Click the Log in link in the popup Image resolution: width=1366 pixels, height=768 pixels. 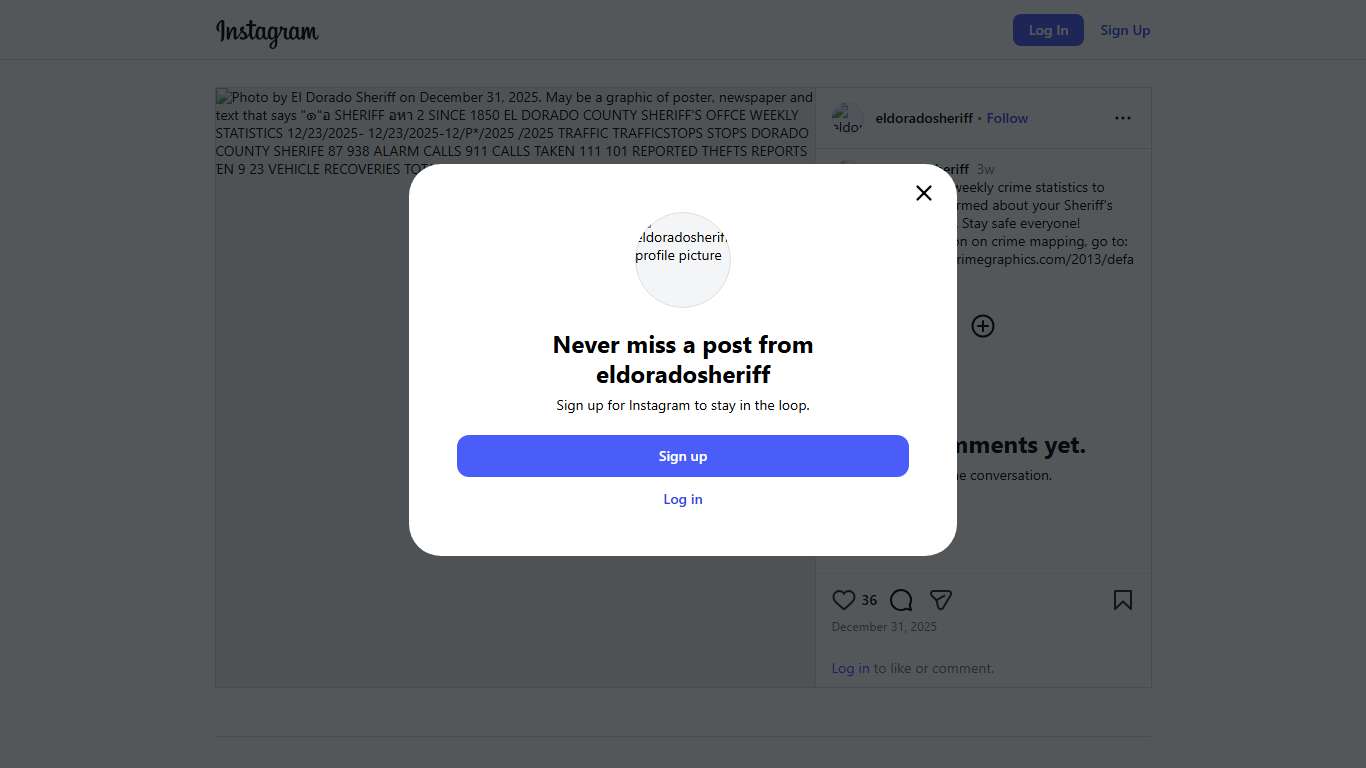click(683, 499)
